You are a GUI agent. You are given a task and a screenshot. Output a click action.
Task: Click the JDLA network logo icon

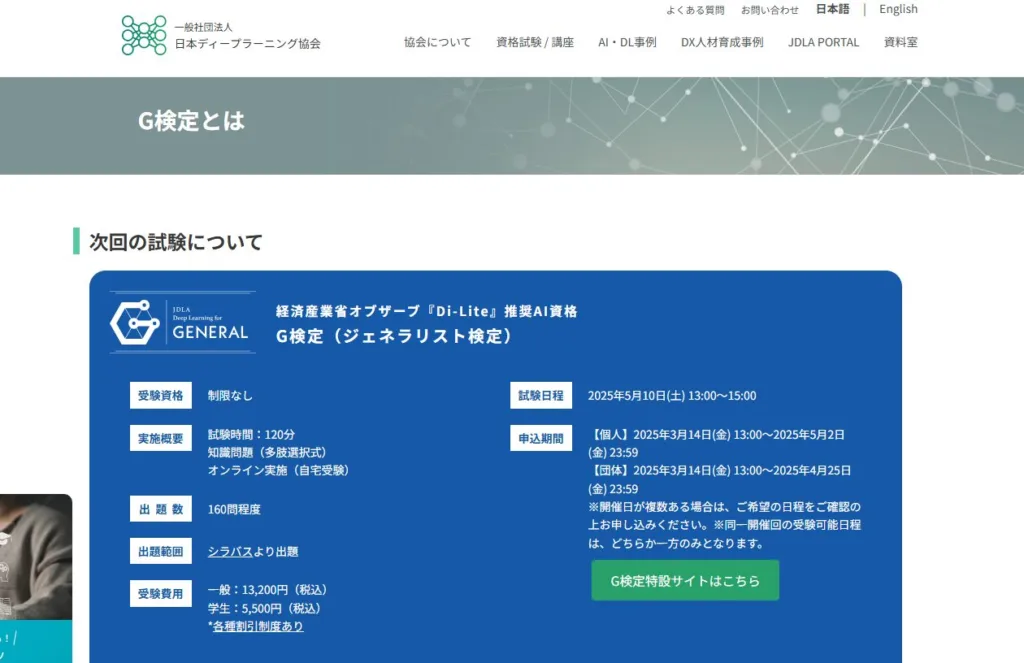click(x=144, y=35)
